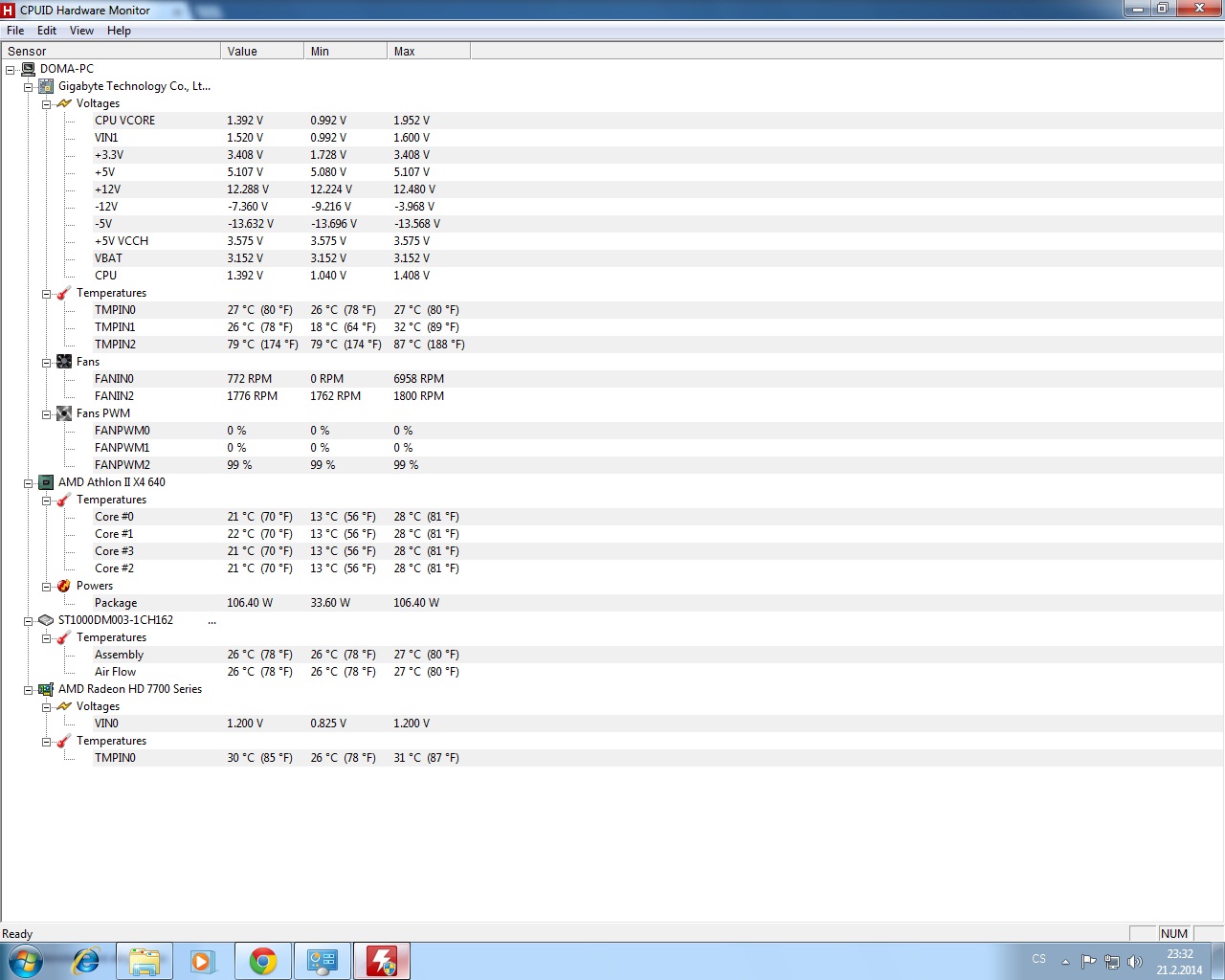
Task: Click the volume speaker tray icon
Action: click(x=1135, y=961)
